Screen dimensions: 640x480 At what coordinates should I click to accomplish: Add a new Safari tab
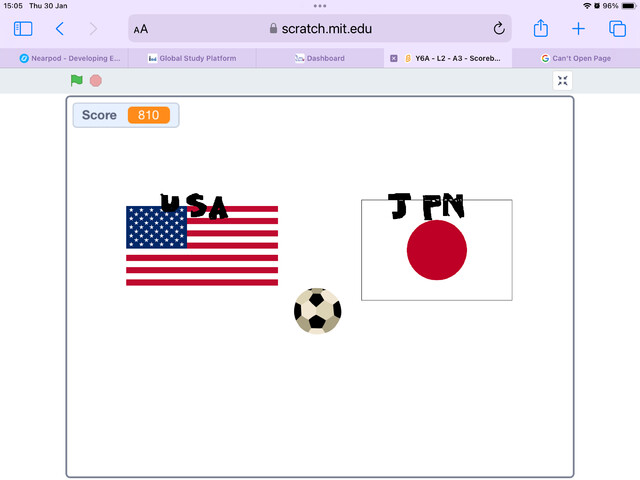[578, 29]
